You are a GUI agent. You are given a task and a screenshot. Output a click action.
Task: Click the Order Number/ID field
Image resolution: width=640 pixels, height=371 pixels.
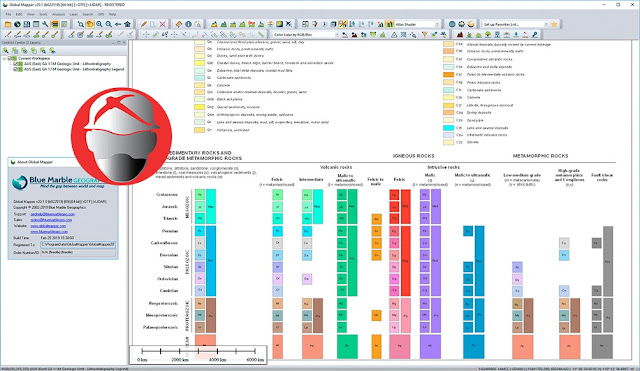tap(78, 252)
